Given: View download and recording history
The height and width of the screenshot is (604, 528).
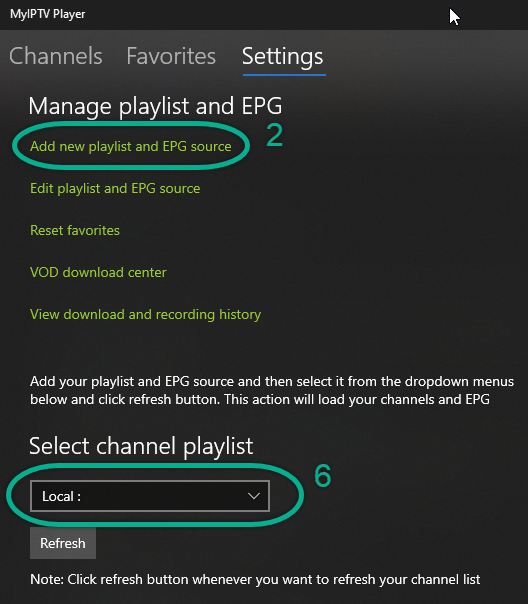Looking at the screenshot, I should (x=146, y=315).
